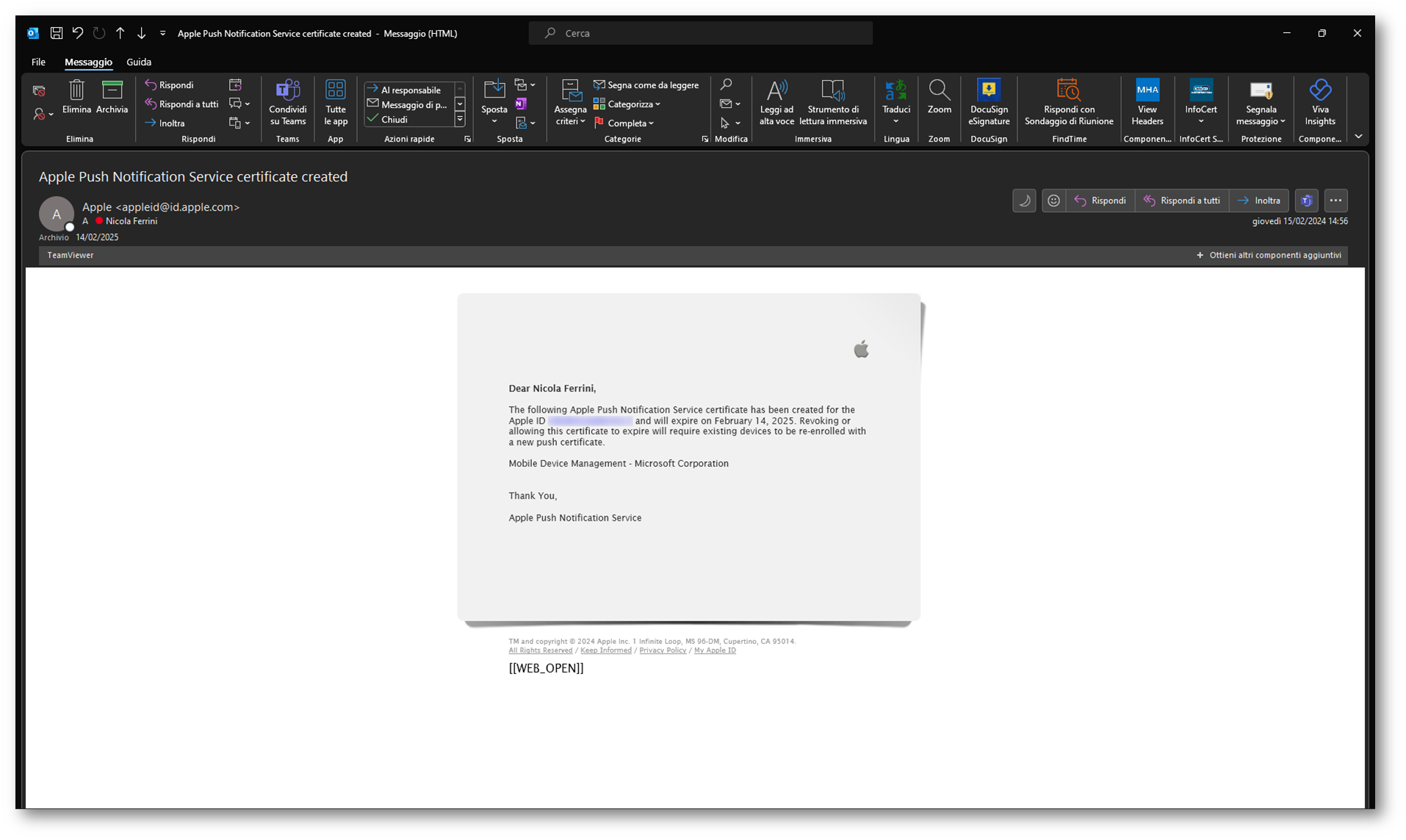
Task: Click Condividi su Teams
Action: pos(288,103)
